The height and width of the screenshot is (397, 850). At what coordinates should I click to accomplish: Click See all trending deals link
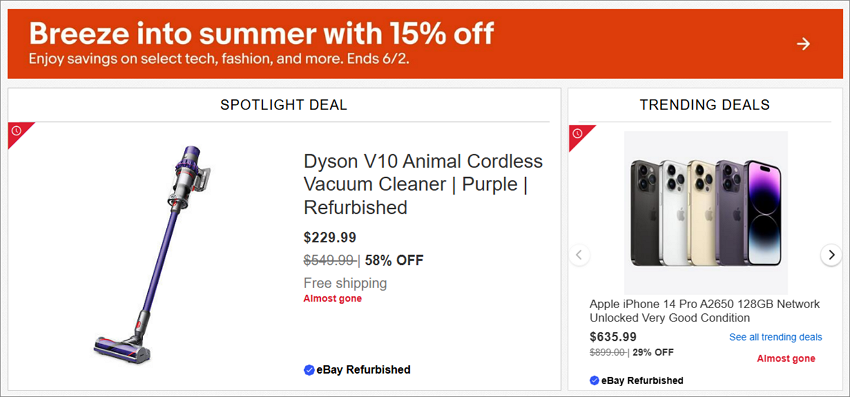point(775,337)
